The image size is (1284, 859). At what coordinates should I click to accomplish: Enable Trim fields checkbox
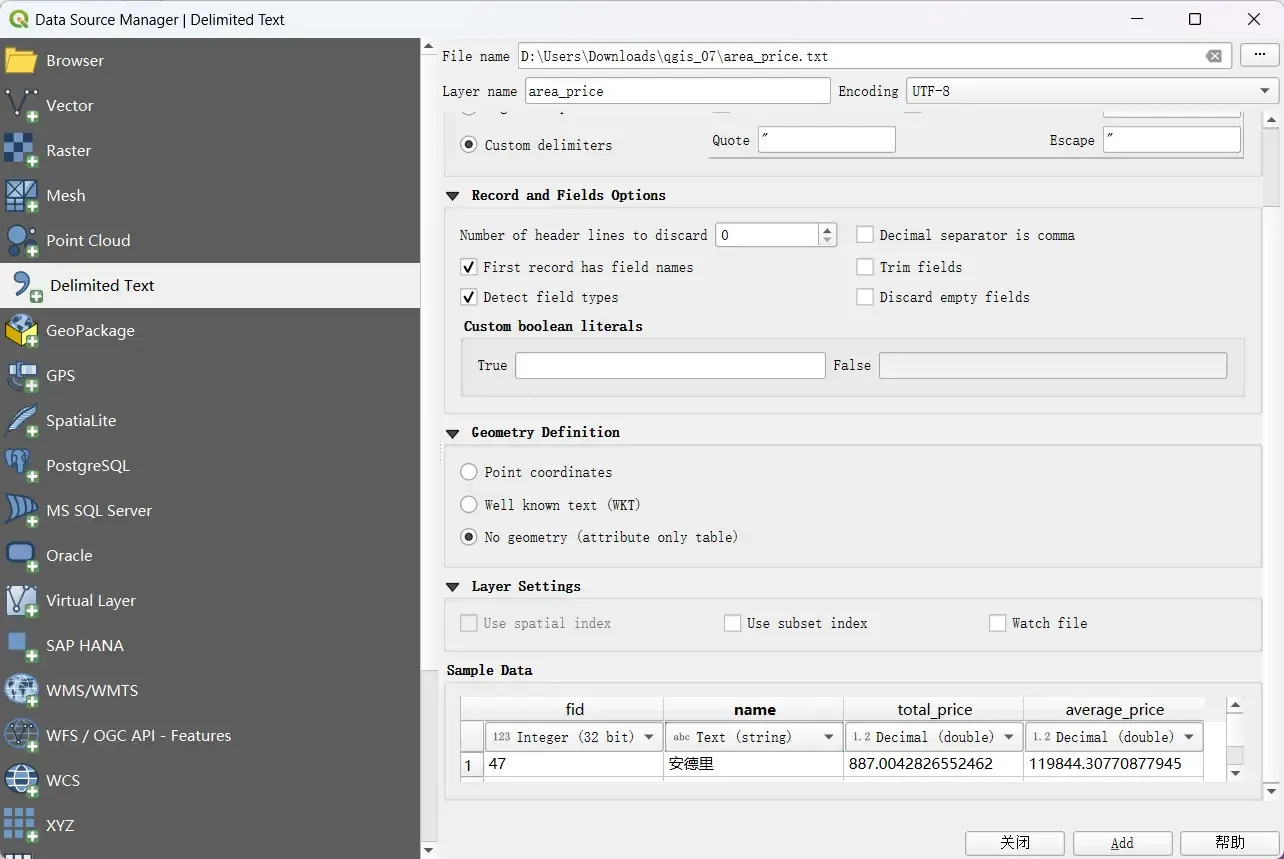865,267
